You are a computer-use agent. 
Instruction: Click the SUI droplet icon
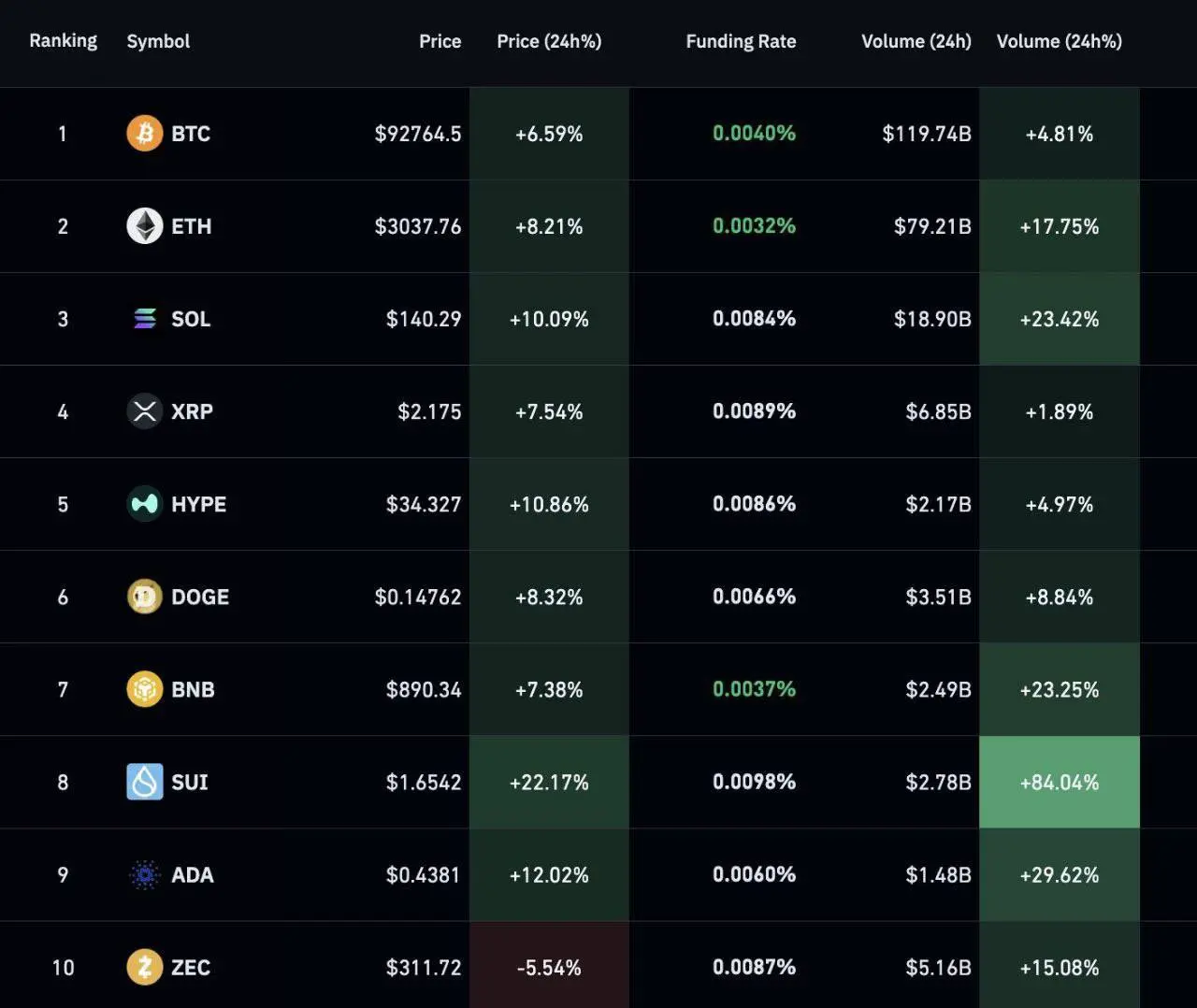pos(145,782)
